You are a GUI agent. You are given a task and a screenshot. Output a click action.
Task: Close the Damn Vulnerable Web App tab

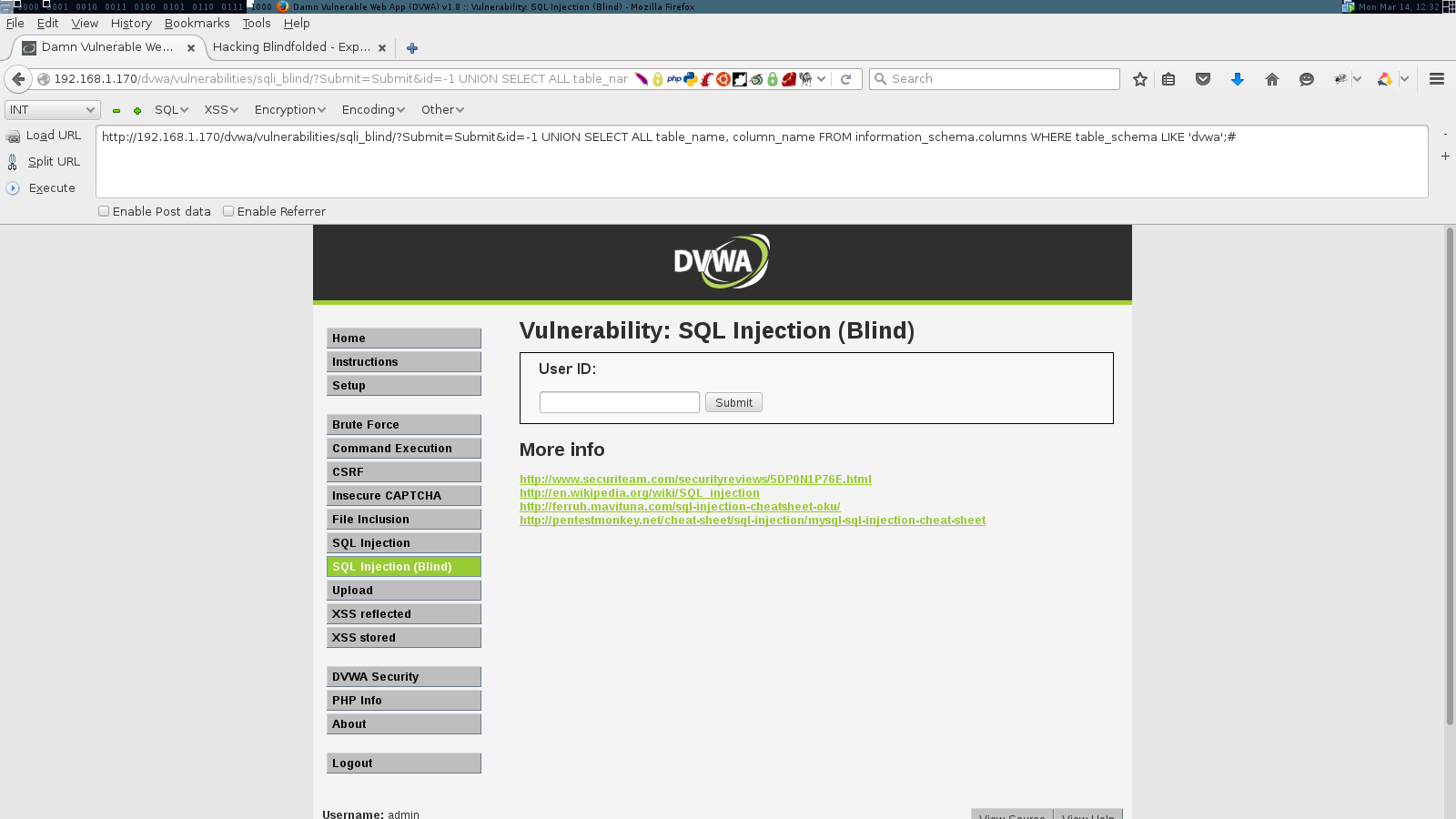click(191, 48)
